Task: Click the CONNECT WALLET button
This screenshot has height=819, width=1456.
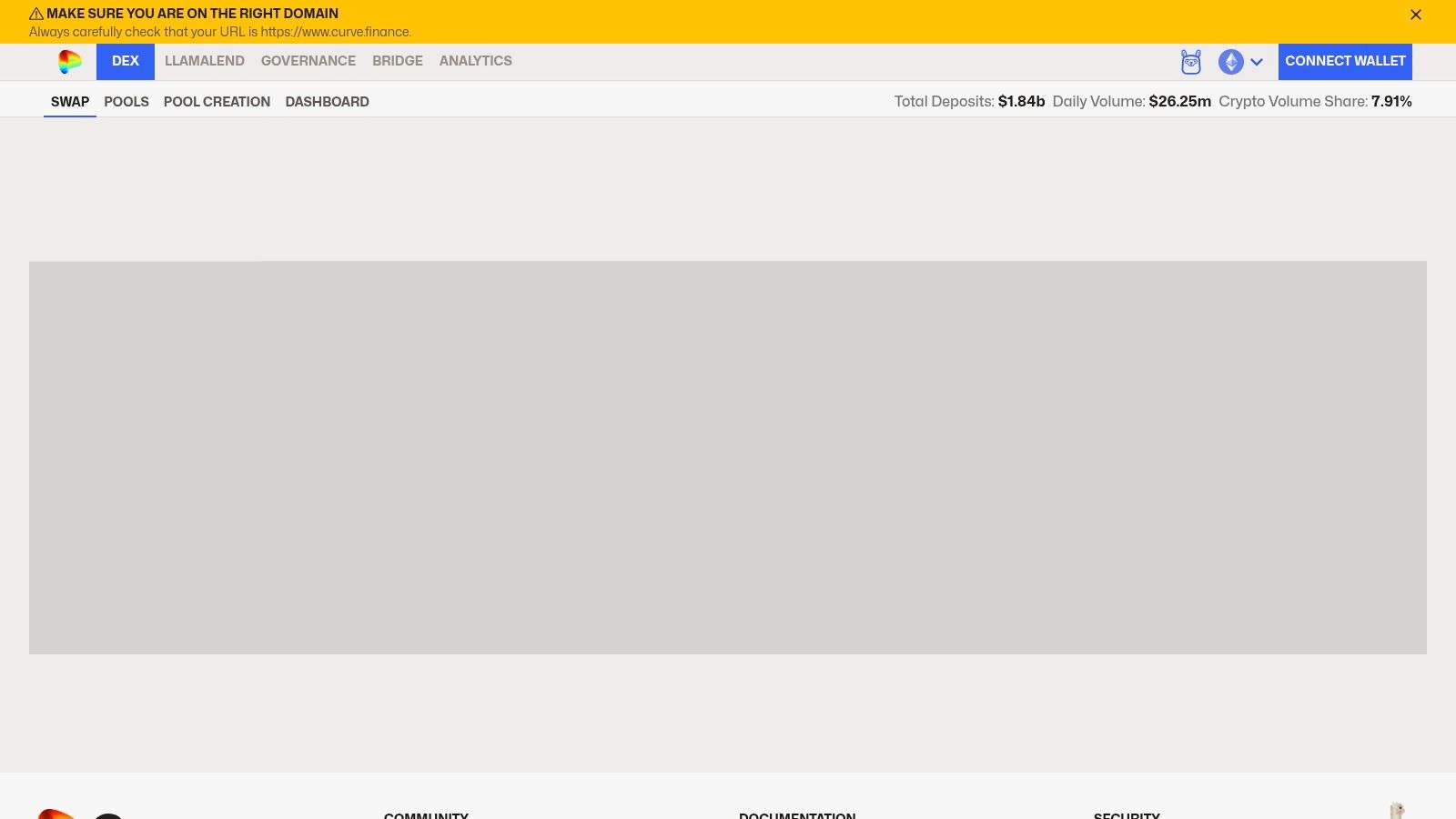Action: pos(1345,62)
